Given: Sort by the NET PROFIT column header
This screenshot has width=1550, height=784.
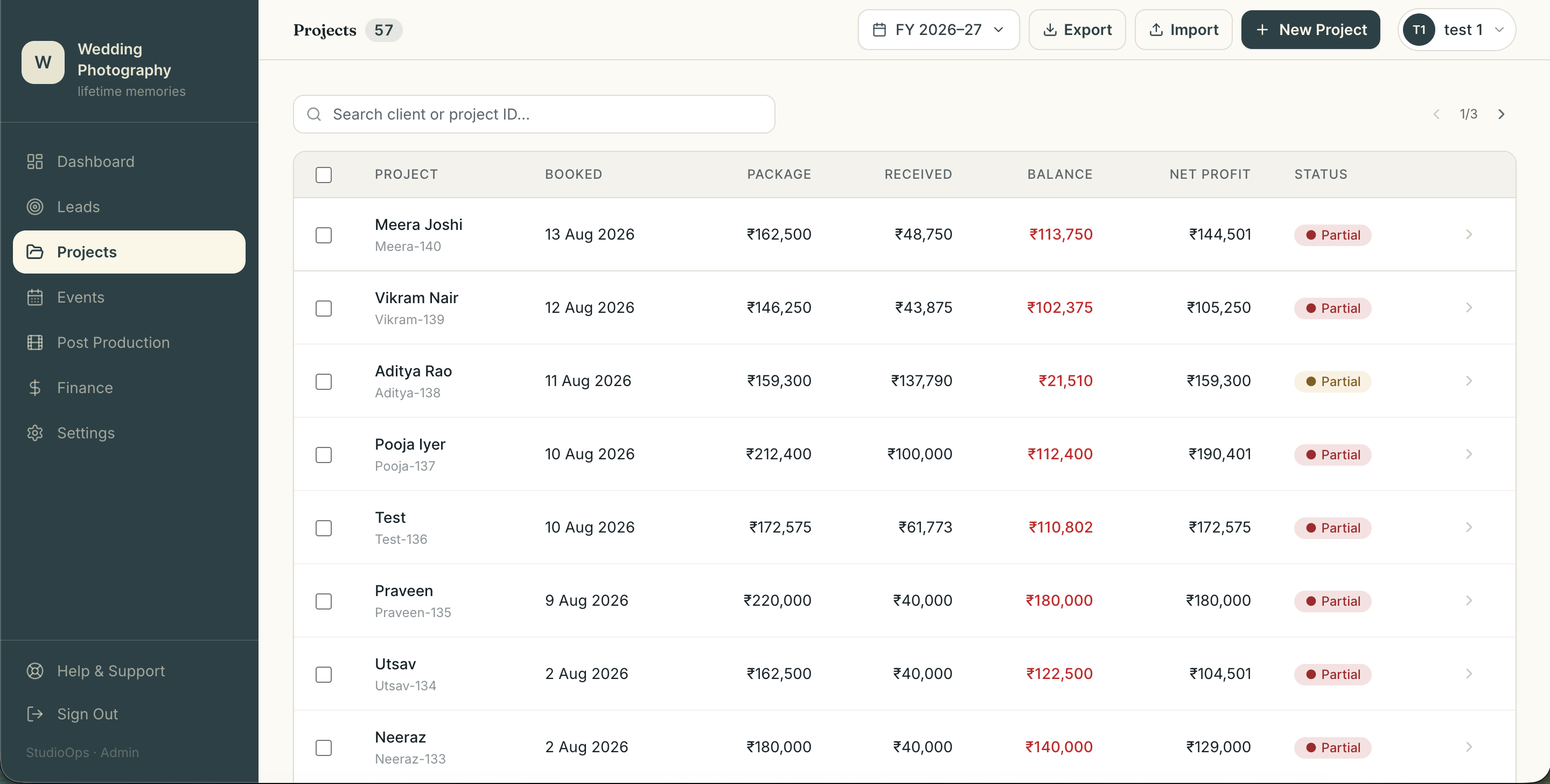Looking at the screenshot, I should coord(1210,174).
